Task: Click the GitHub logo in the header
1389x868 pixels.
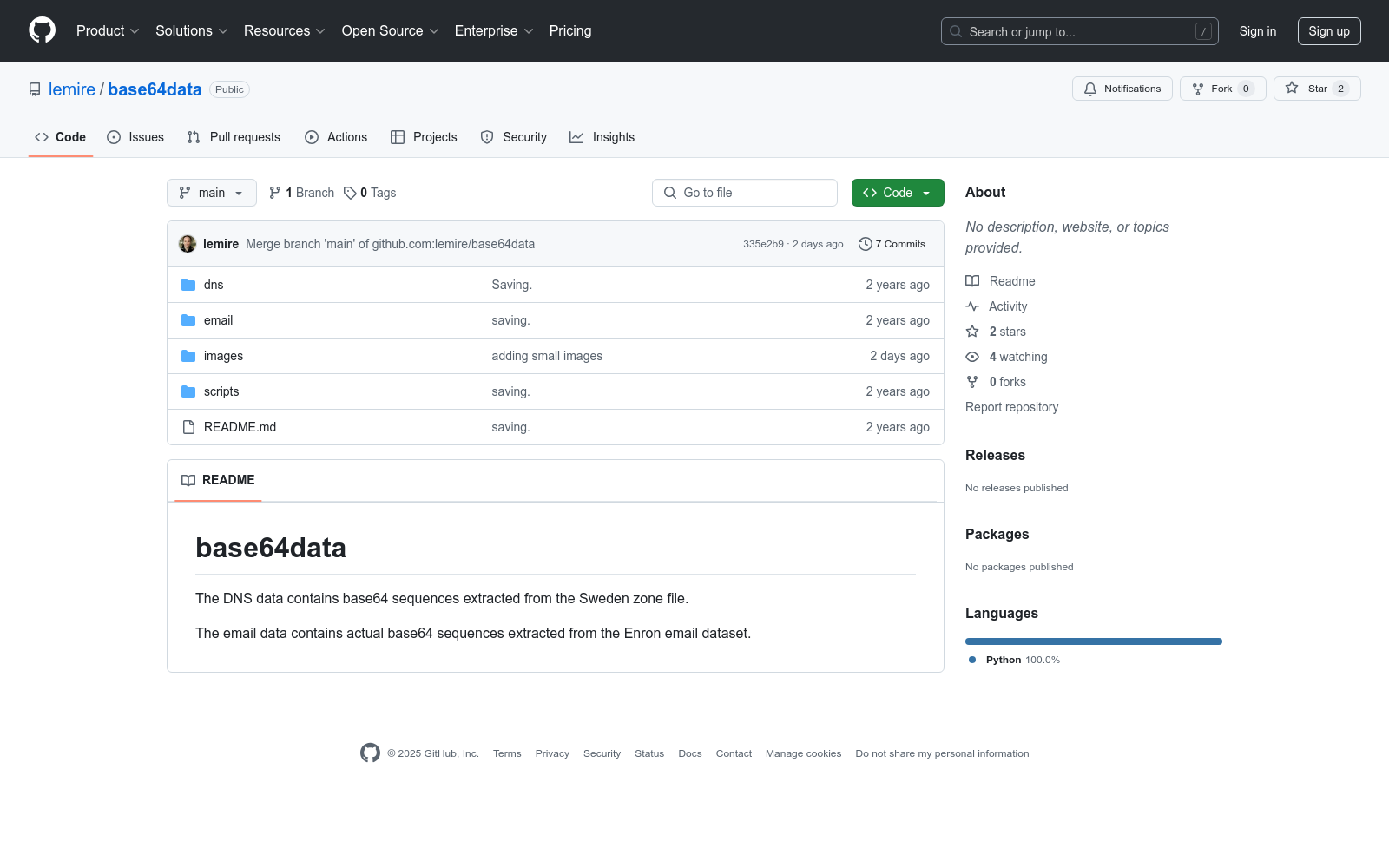Action: (x=42, y=30)
